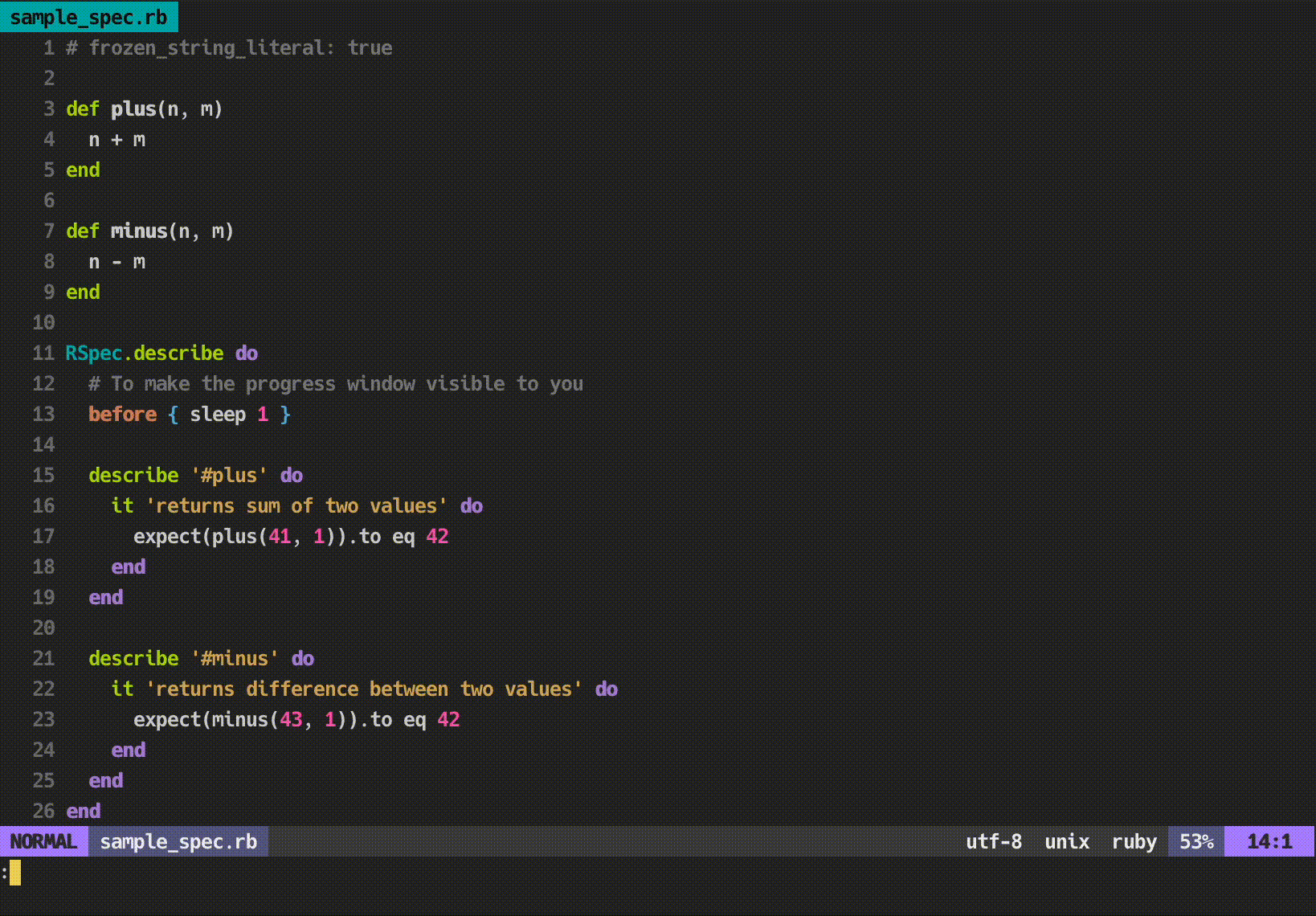Click the NORMAL mode indicator
This screenshot has width=1316, height=916.
coord(44,841)
